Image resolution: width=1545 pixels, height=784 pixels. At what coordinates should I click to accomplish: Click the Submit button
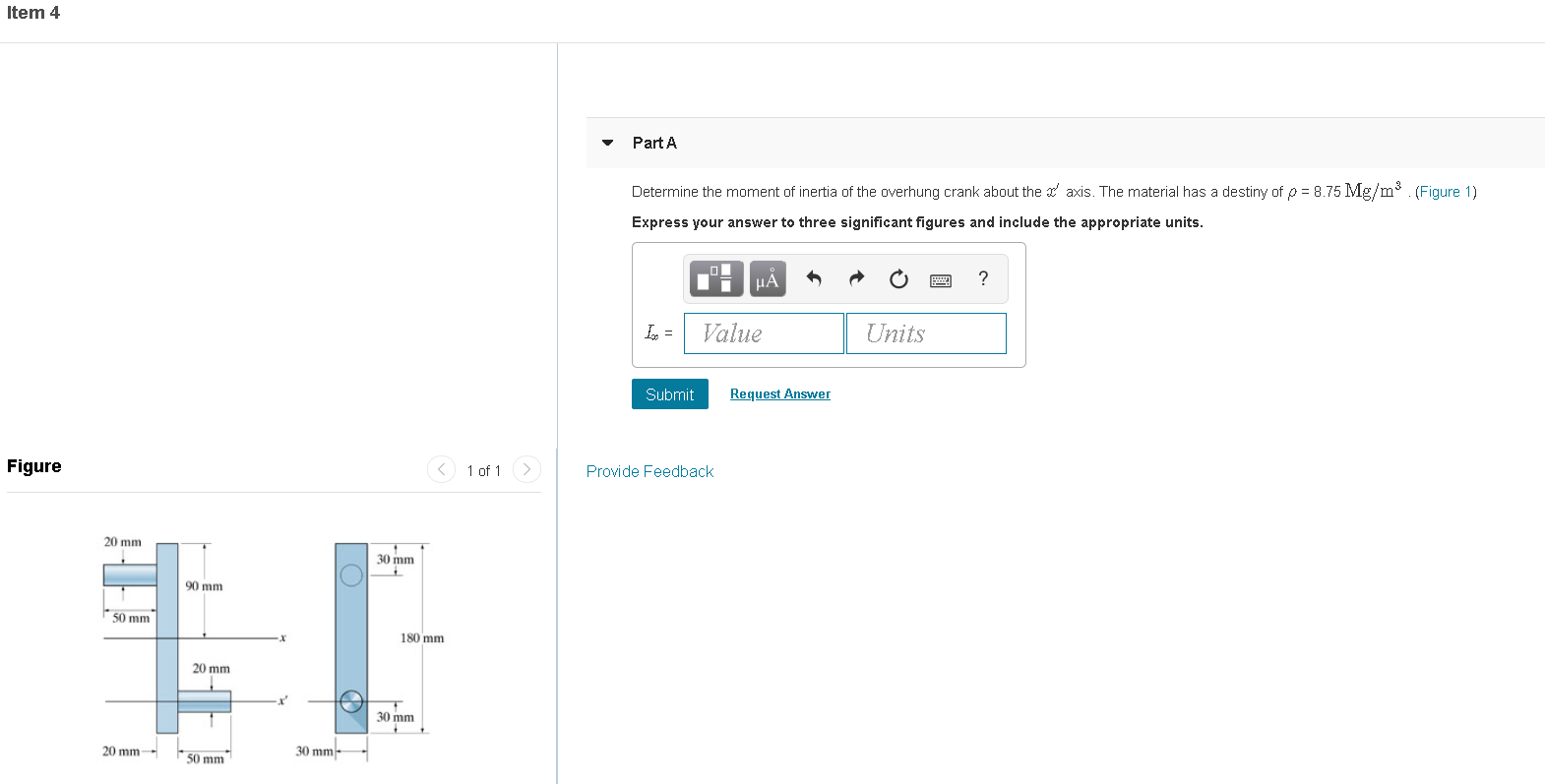tap(669, 393)
